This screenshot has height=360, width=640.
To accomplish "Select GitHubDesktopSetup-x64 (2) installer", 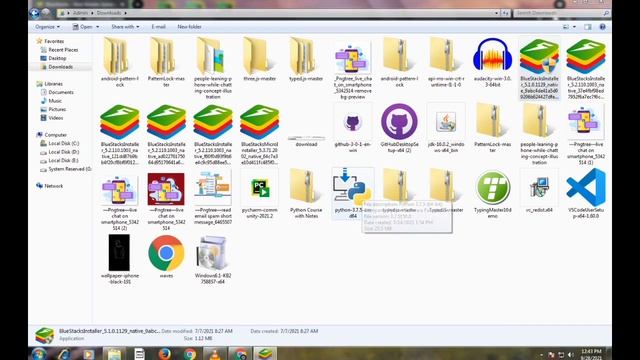I will (399, 128).
